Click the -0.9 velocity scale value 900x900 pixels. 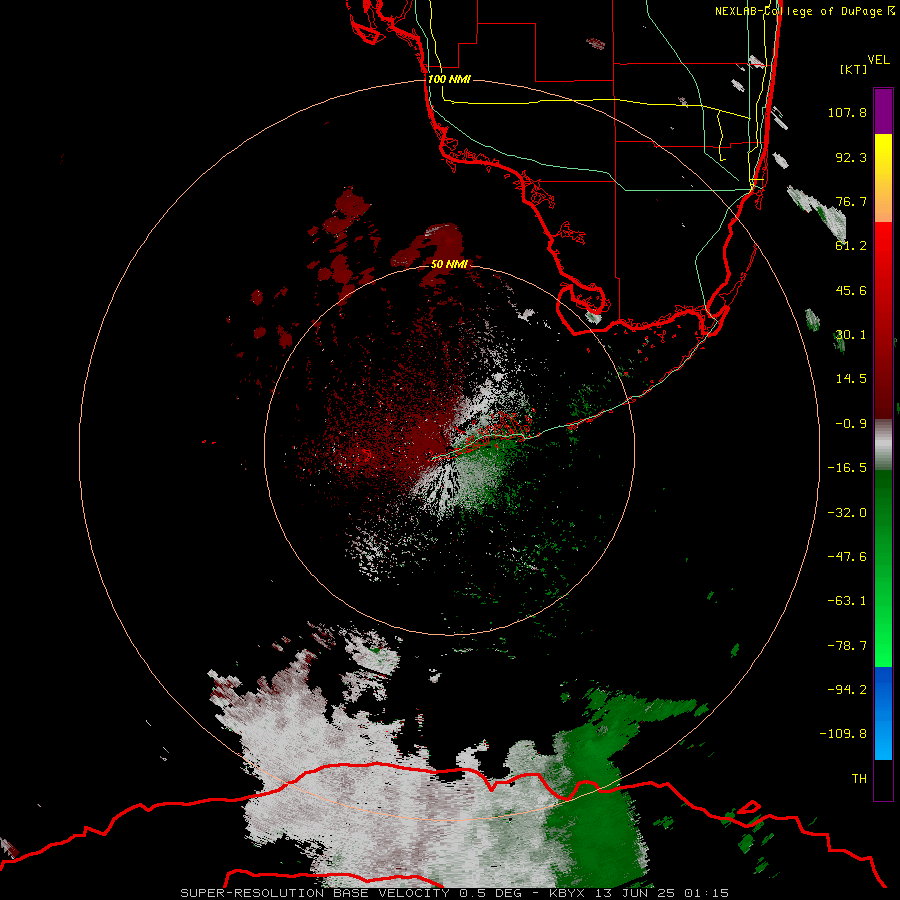tap(851, 424)
